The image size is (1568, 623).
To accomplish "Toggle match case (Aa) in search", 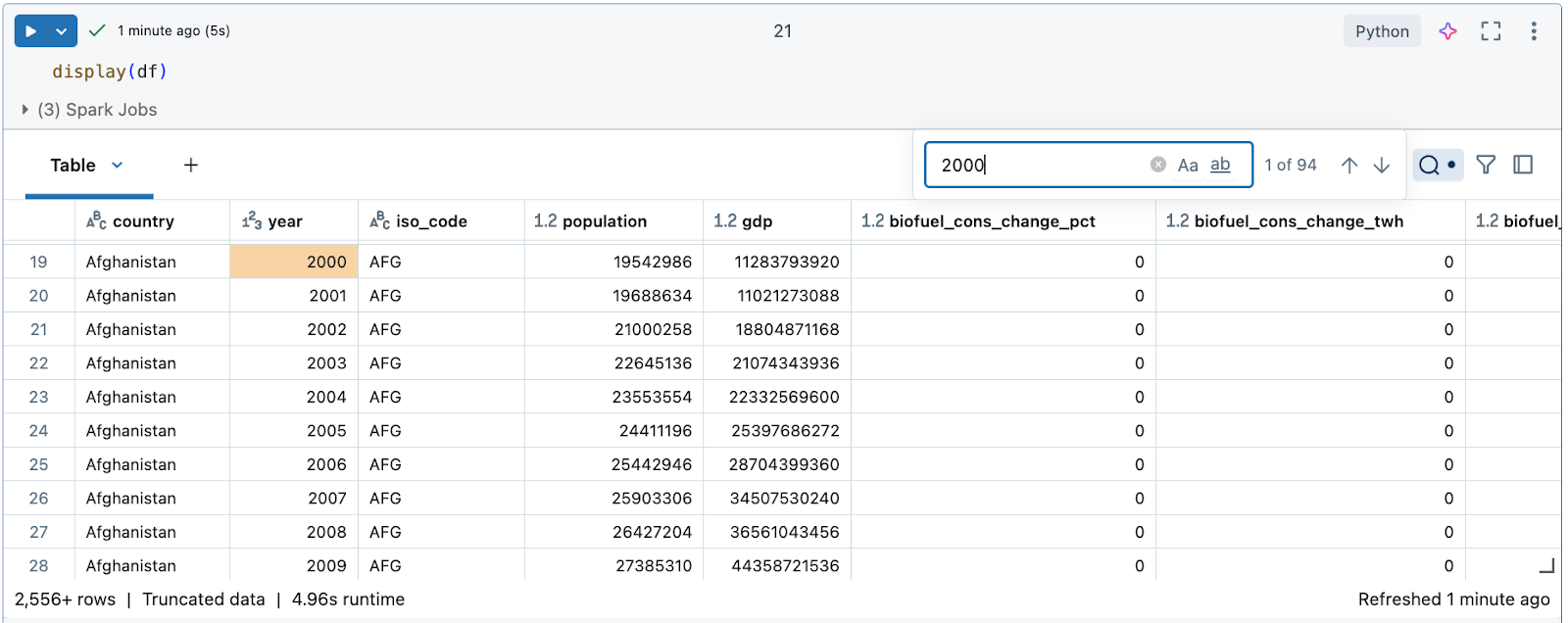I will click(x=1188, y=166).
